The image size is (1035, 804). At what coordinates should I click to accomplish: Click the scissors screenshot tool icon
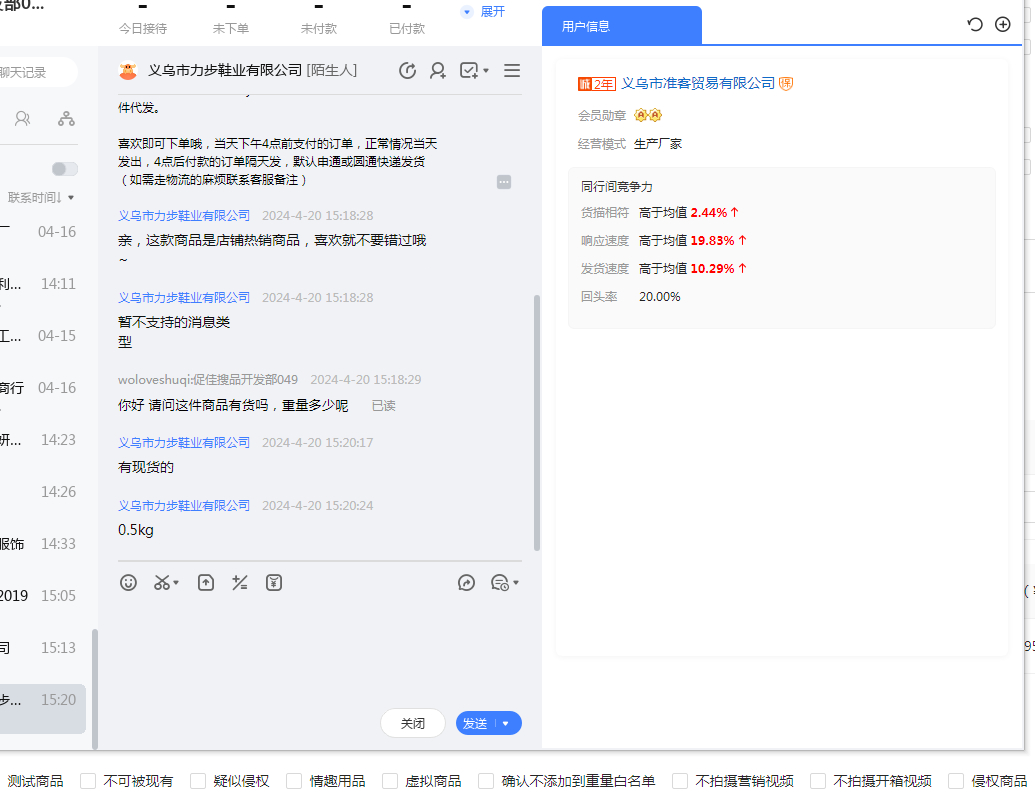(x=163, y=582)
